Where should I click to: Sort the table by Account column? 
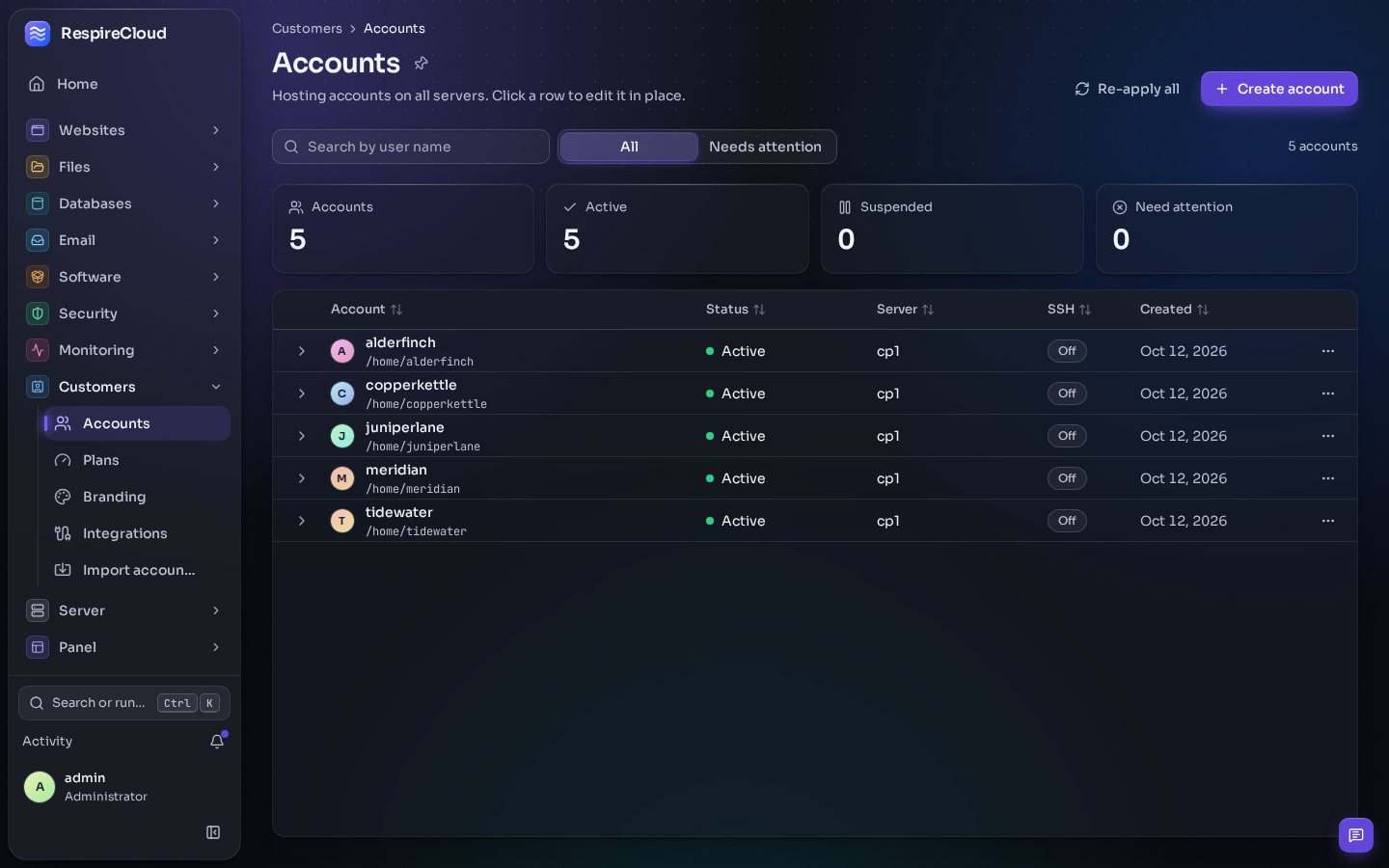(x=367, y=310)
